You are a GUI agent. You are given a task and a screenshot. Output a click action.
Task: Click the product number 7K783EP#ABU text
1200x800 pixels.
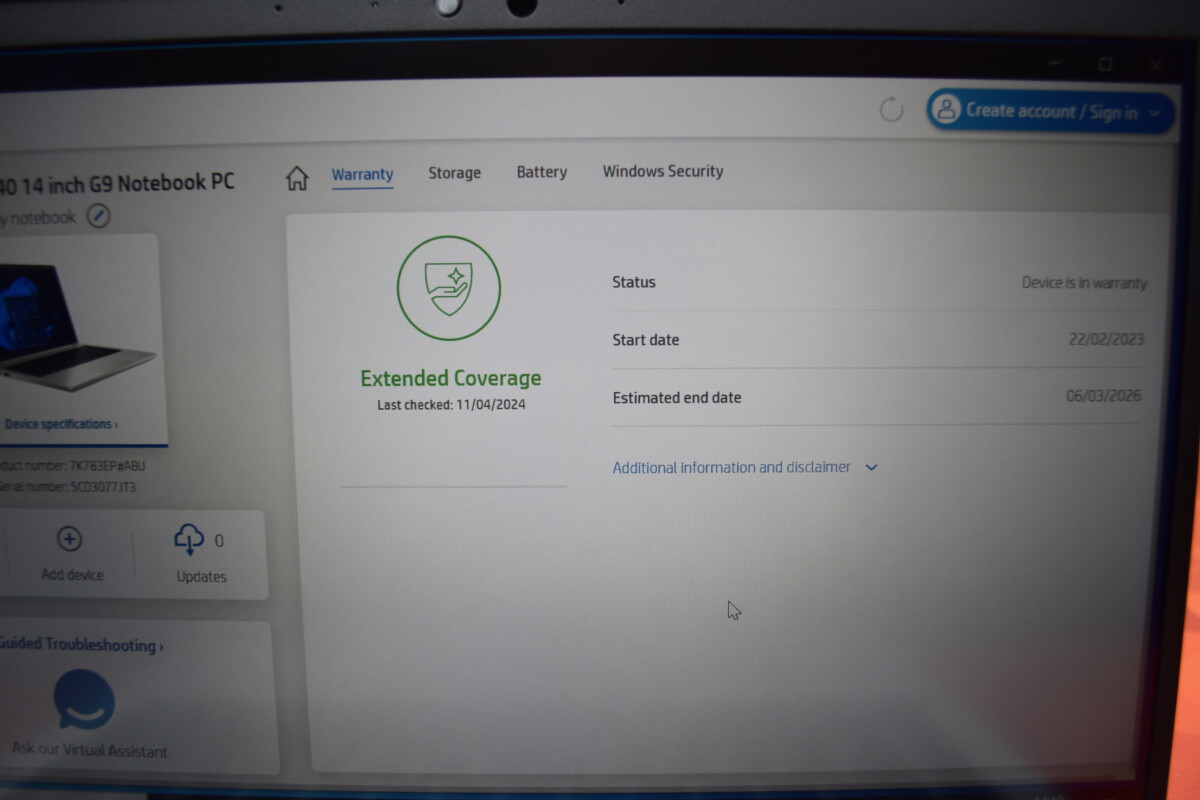point(73,466)
